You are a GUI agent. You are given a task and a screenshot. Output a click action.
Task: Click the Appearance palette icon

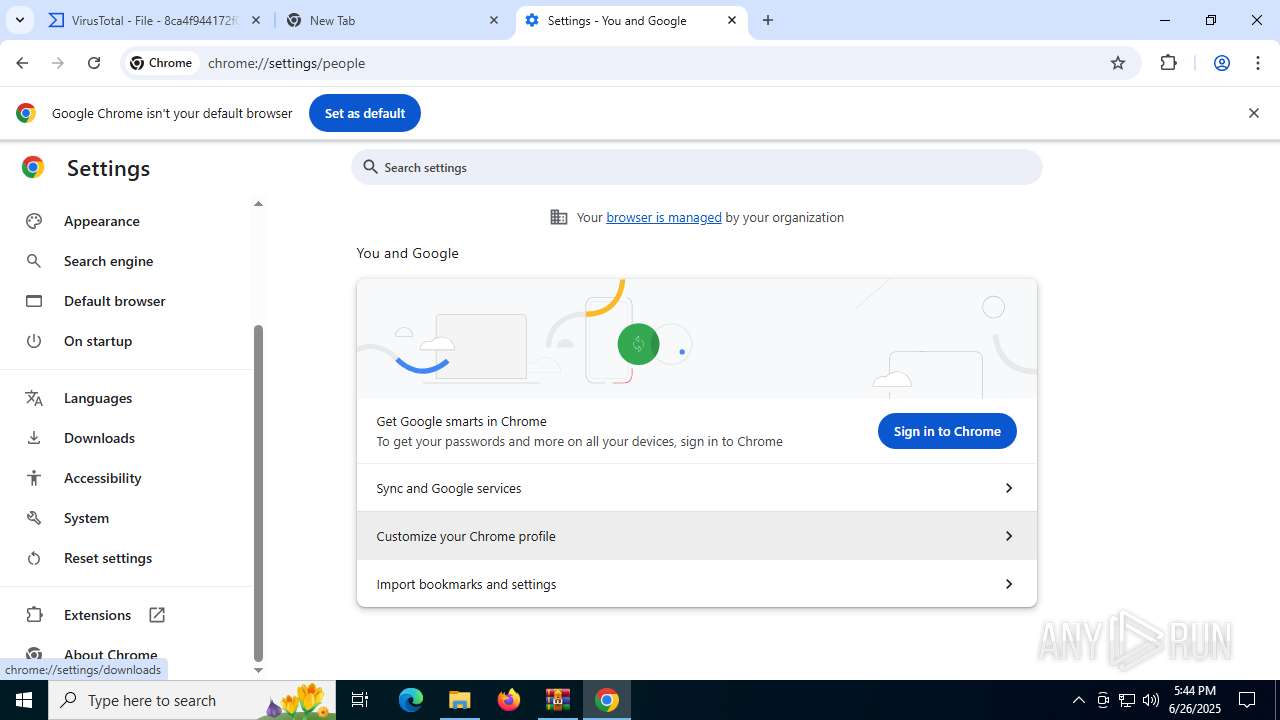pos(34,221)
